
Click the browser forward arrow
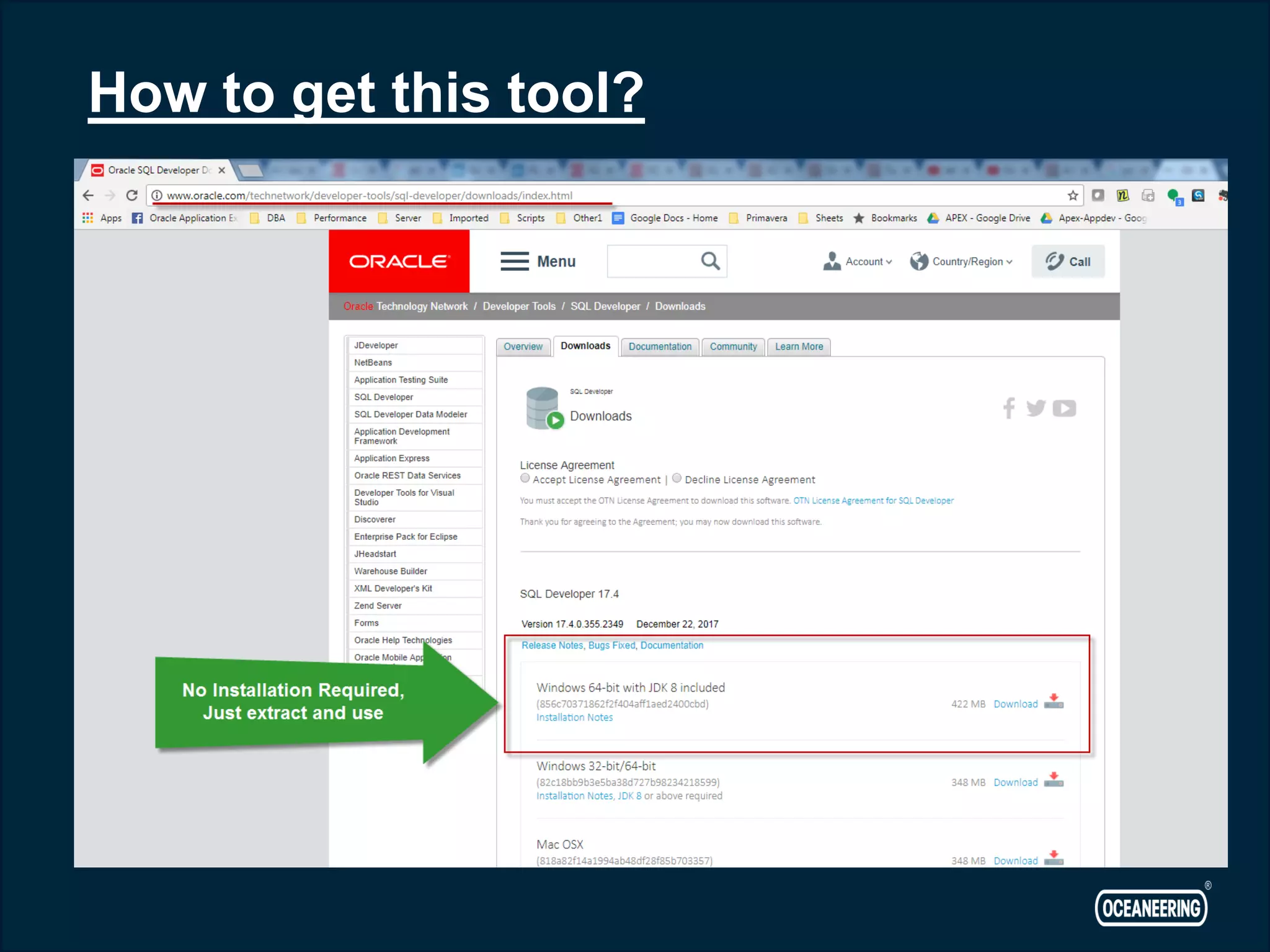(110, 195)
